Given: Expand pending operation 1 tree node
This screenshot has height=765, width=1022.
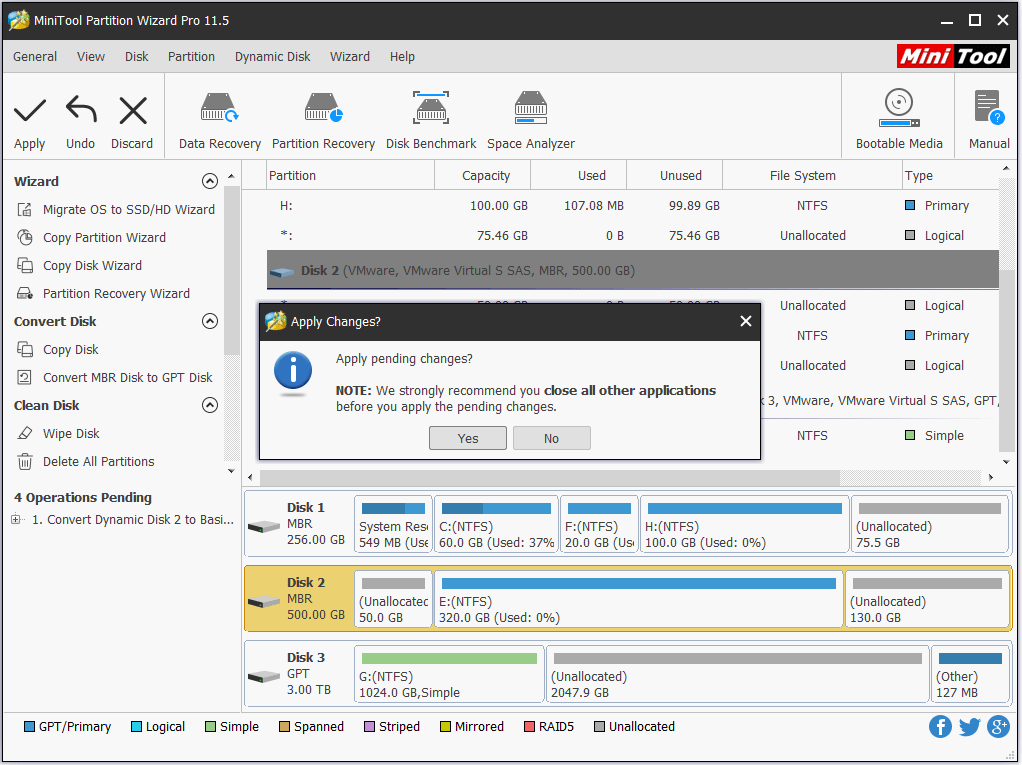Looking at the screenshot, I should (x=16, y=519).
